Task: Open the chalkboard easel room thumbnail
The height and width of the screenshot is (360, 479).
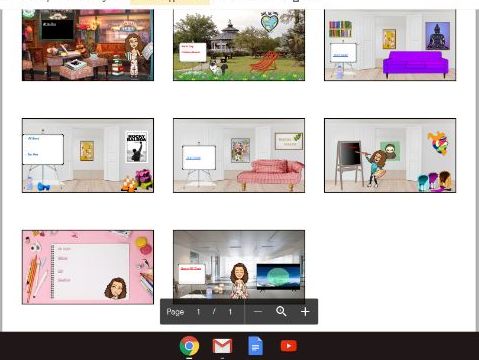Action: pos(390,155)
